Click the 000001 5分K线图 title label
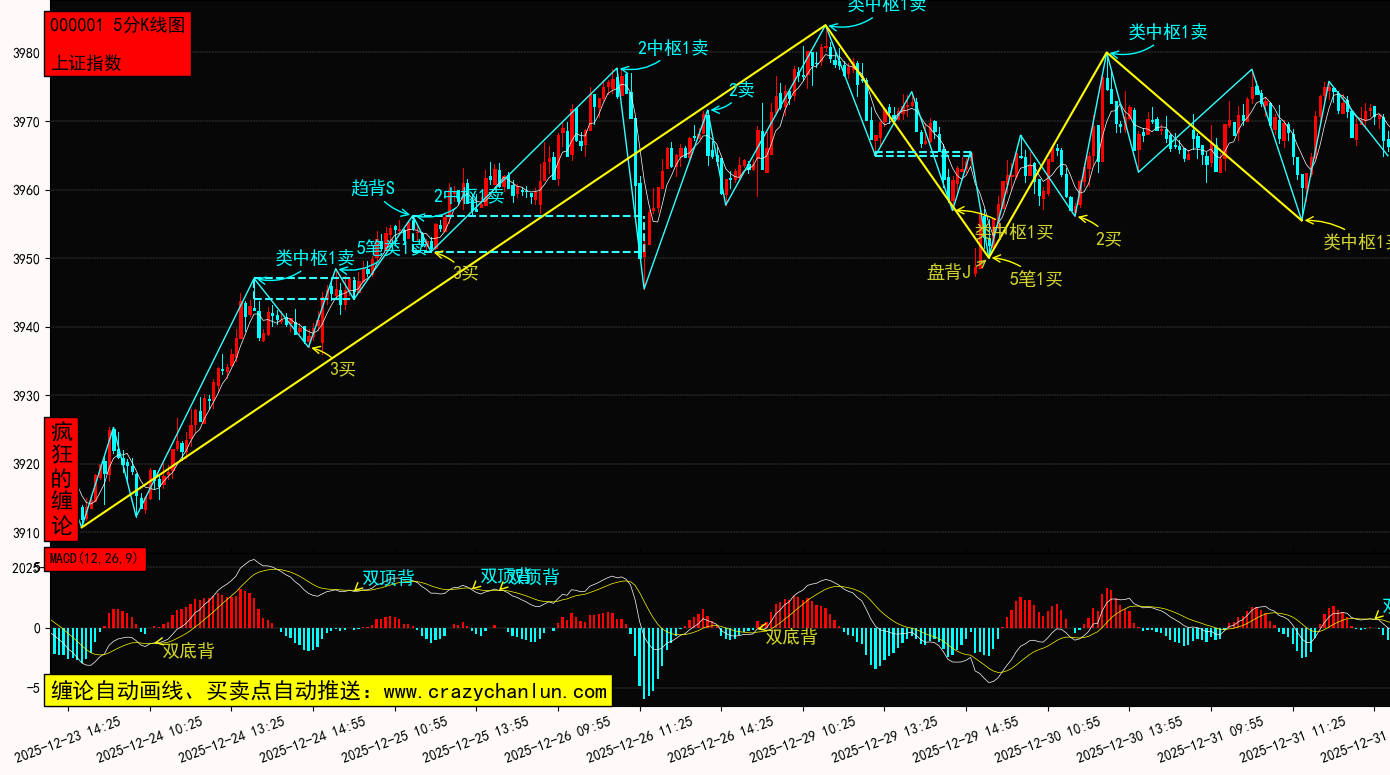Viewport: 1390px width, 775px height. (117, 26)
